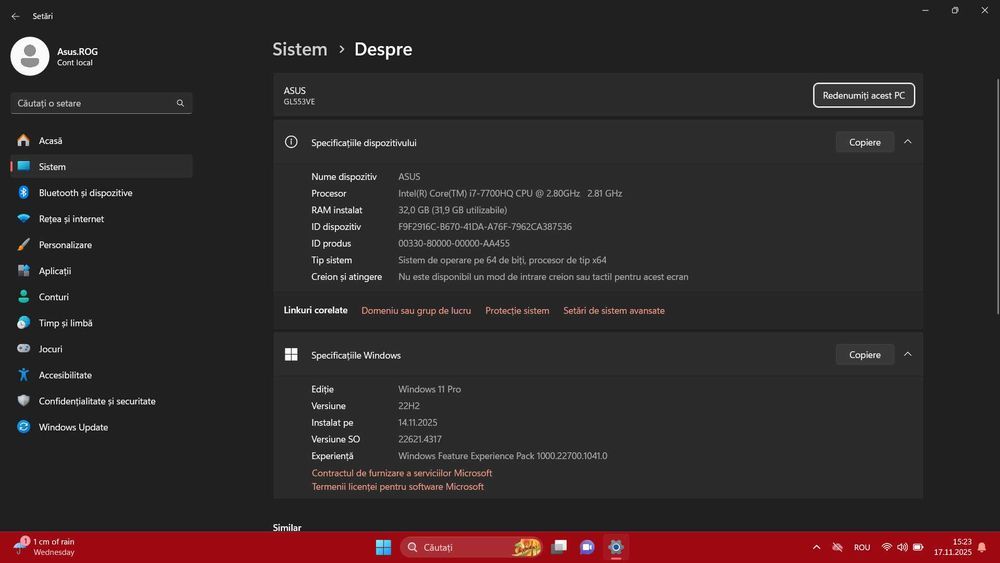Open Termenii licenței pentru software Microsoft

(397, 486)
